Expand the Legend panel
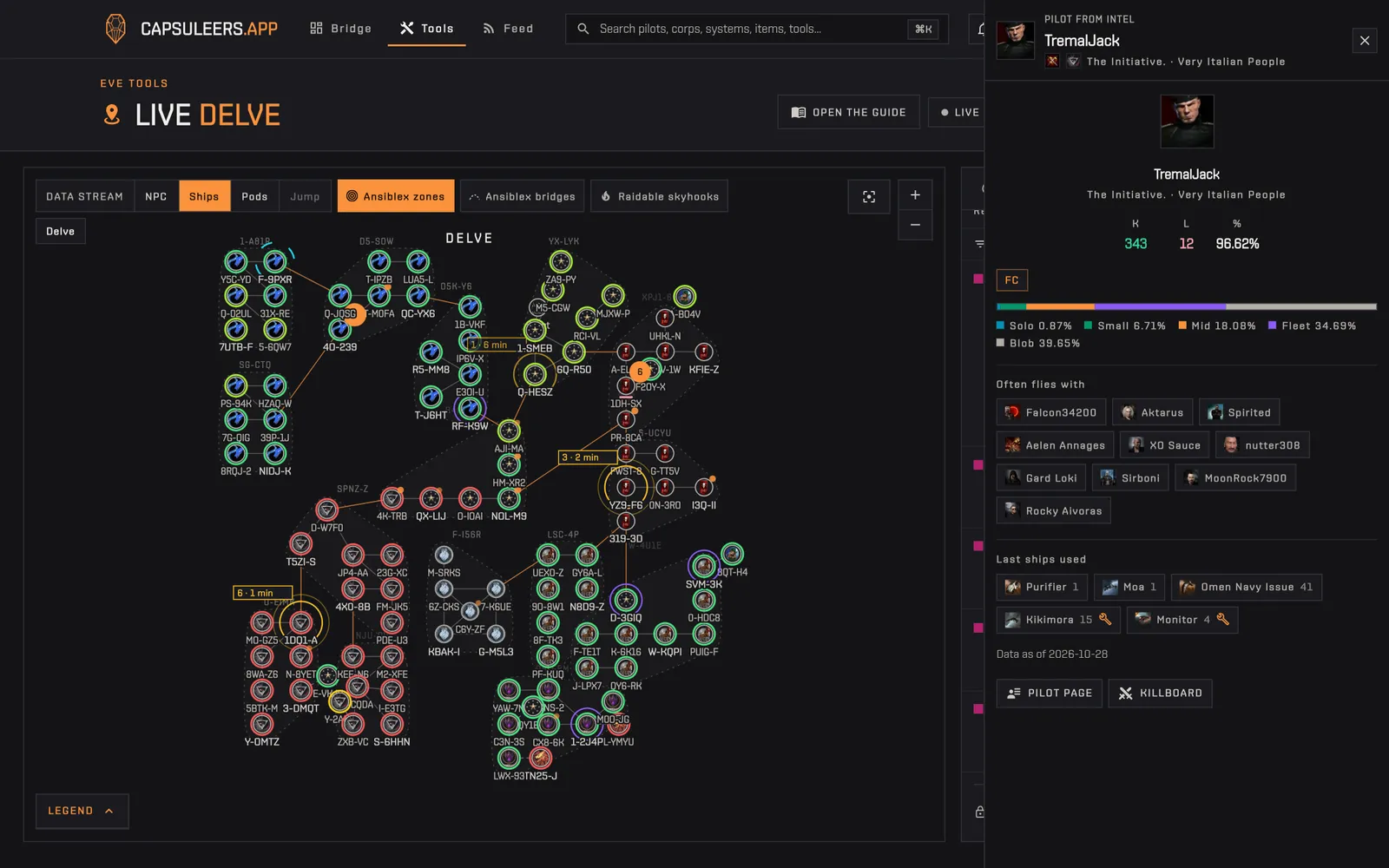The image size is (1389, 868). (82, 811)
